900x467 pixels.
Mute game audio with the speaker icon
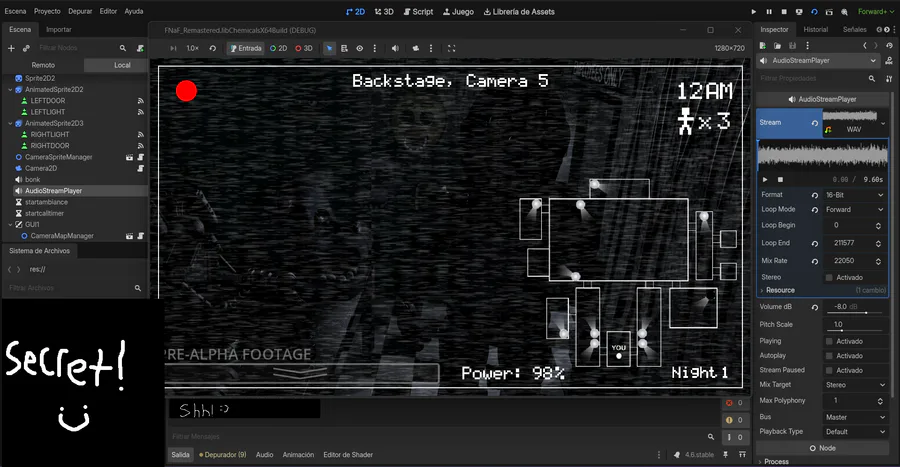point(395,49)
